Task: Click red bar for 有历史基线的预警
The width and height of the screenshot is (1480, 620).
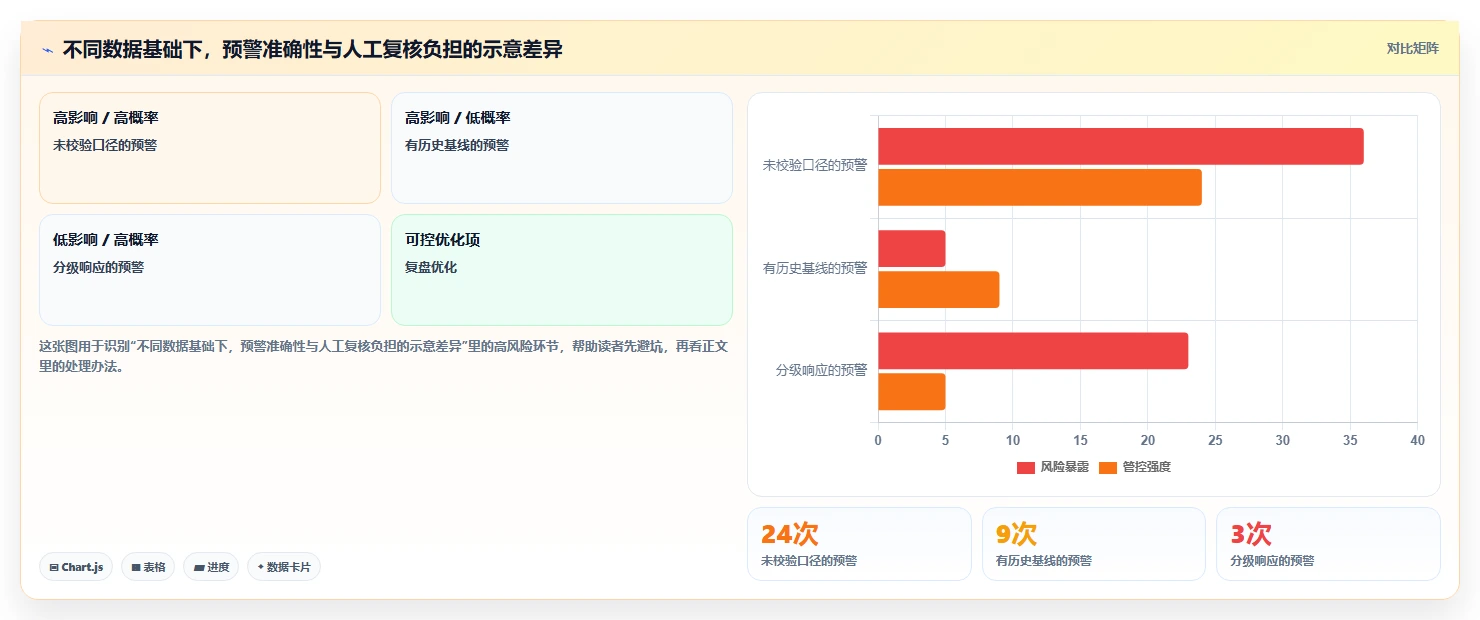Action: click(x=912, y=248)
